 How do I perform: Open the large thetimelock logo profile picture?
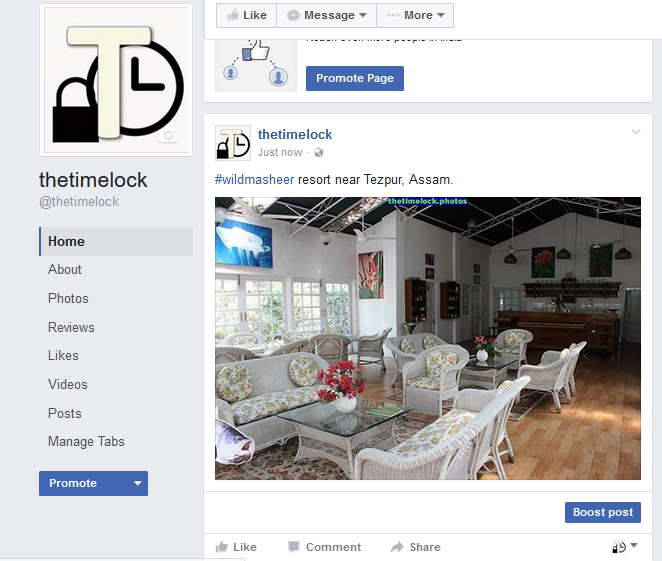[116, 80]
